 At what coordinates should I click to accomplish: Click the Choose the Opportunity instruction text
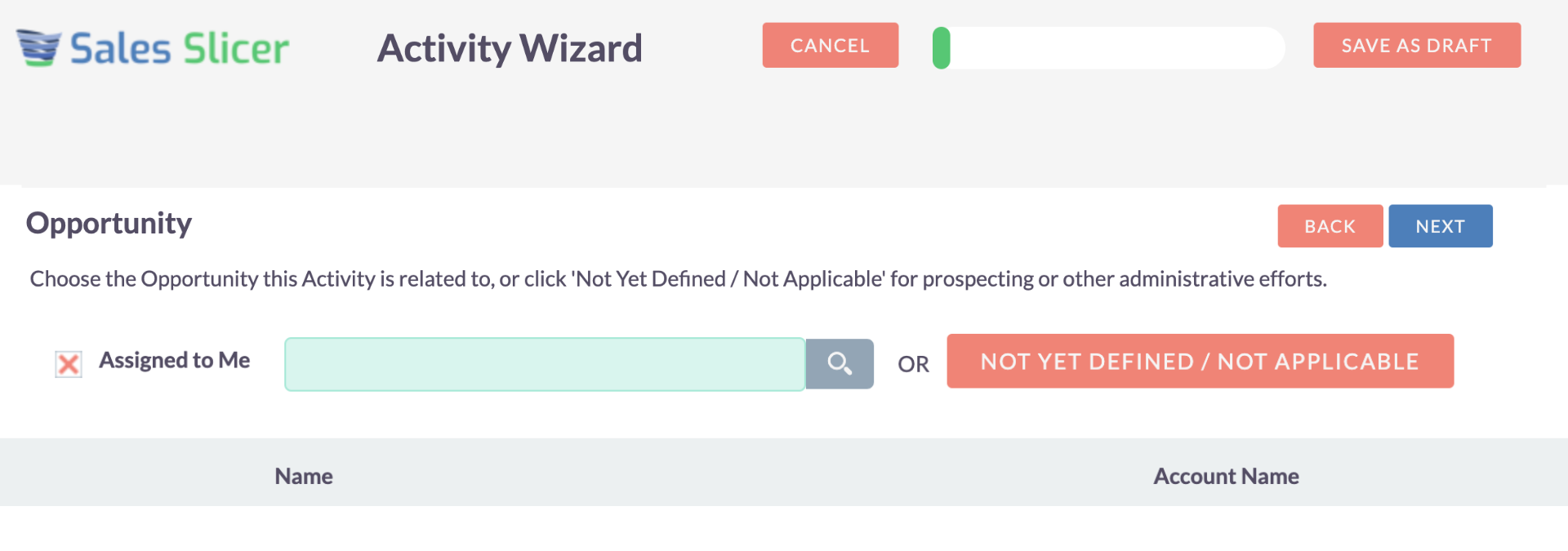678,279
